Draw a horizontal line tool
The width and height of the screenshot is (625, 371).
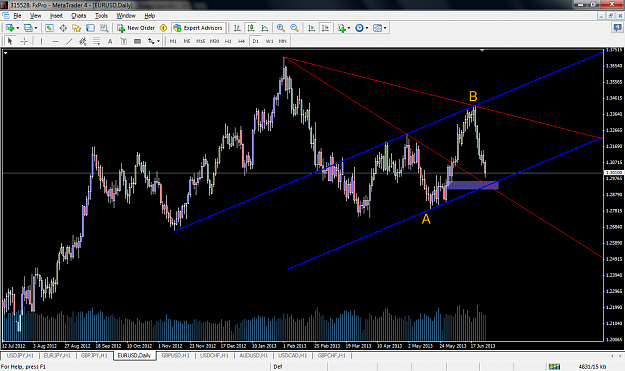tap(55, 41)
